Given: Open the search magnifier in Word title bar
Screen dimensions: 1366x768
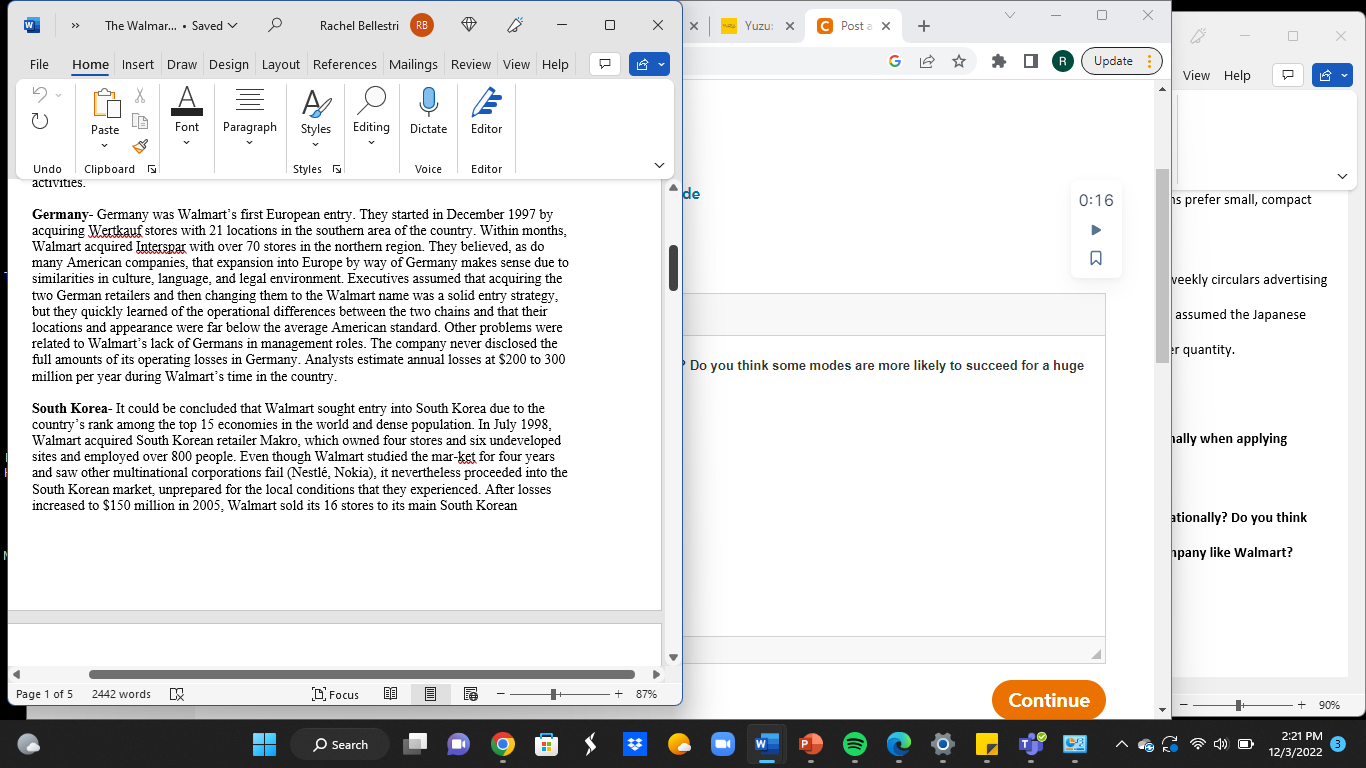Looking at the screenshot, I should tap(275, 25).
